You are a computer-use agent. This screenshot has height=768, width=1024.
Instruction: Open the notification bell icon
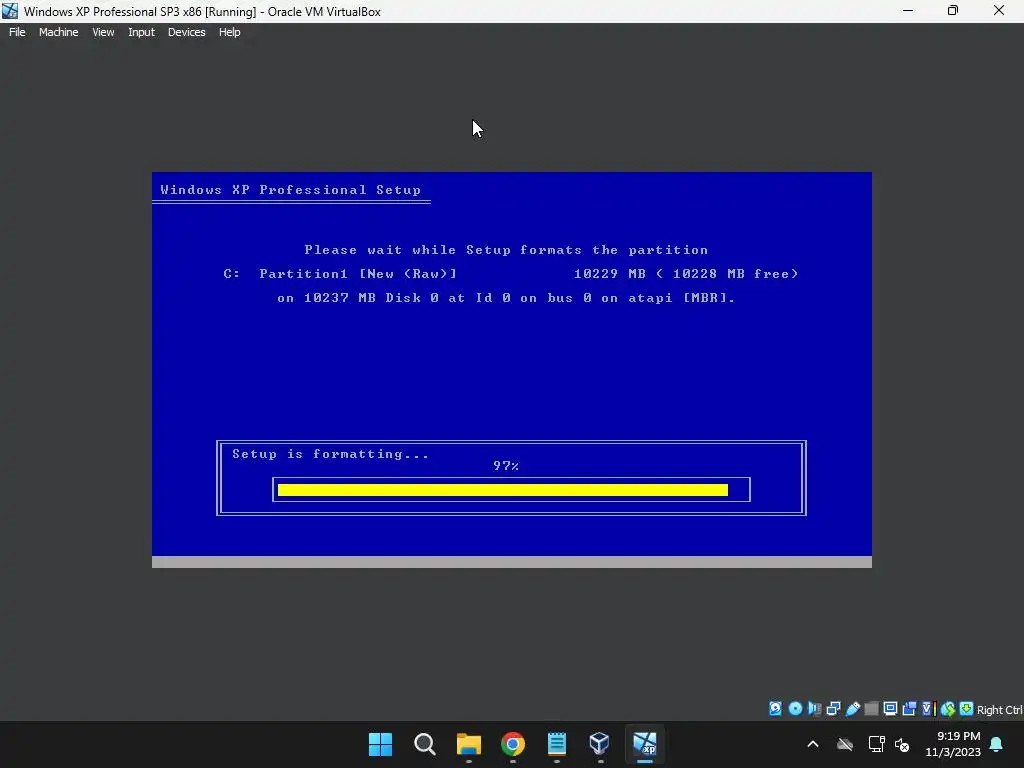pos(997,744)
